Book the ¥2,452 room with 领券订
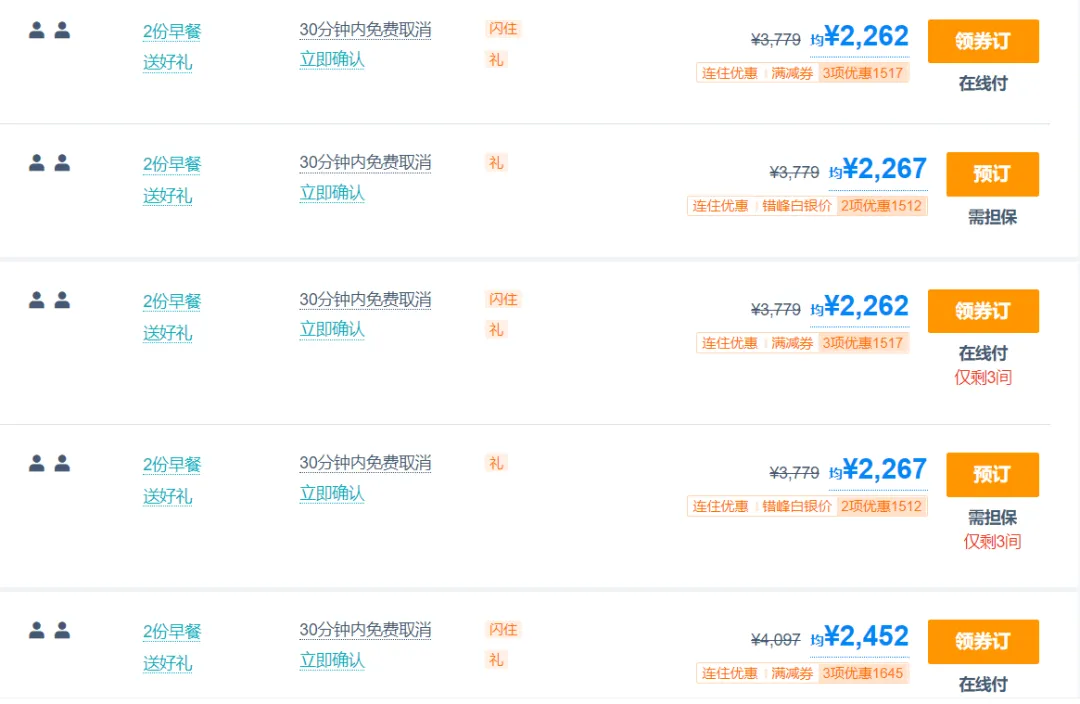Screen dimensions: 1080x704 coord(983,641)
